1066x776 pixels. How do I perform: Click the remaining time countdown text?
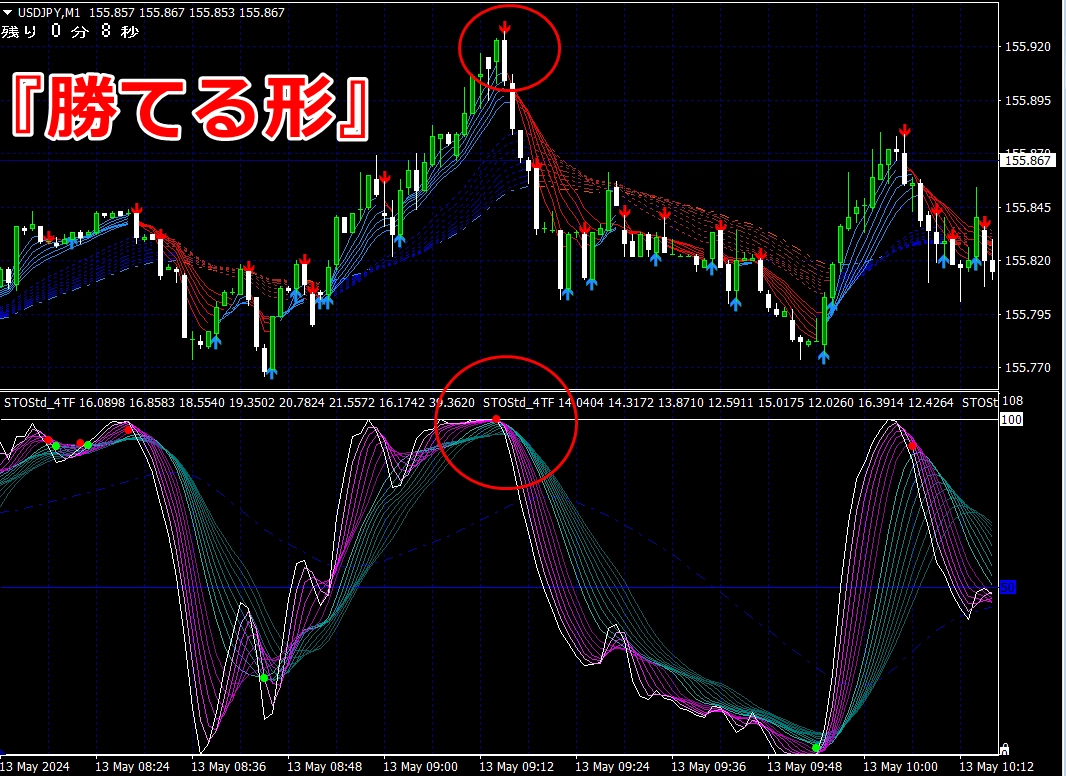click(70, 31)
